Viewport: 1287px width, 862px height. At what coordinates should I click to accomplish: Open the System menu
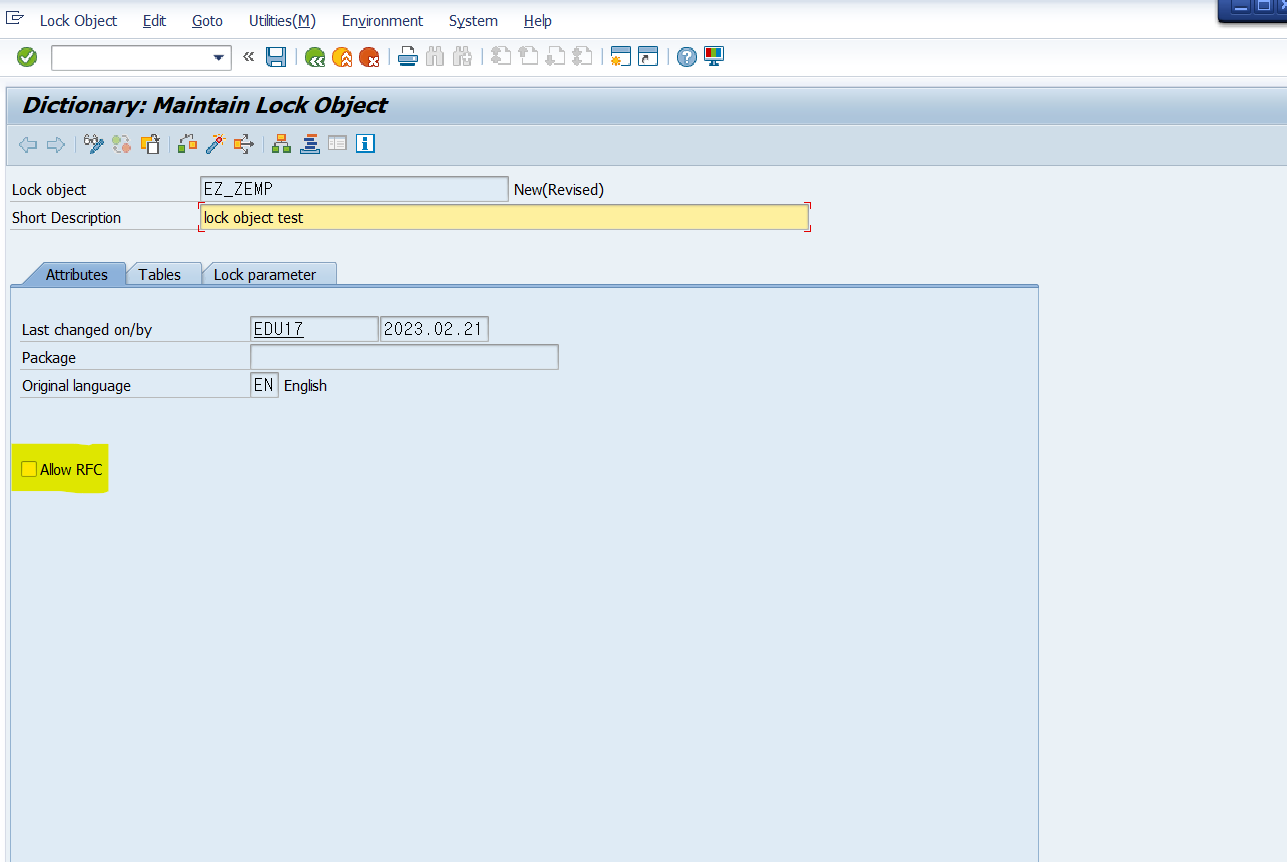point(473,20)
